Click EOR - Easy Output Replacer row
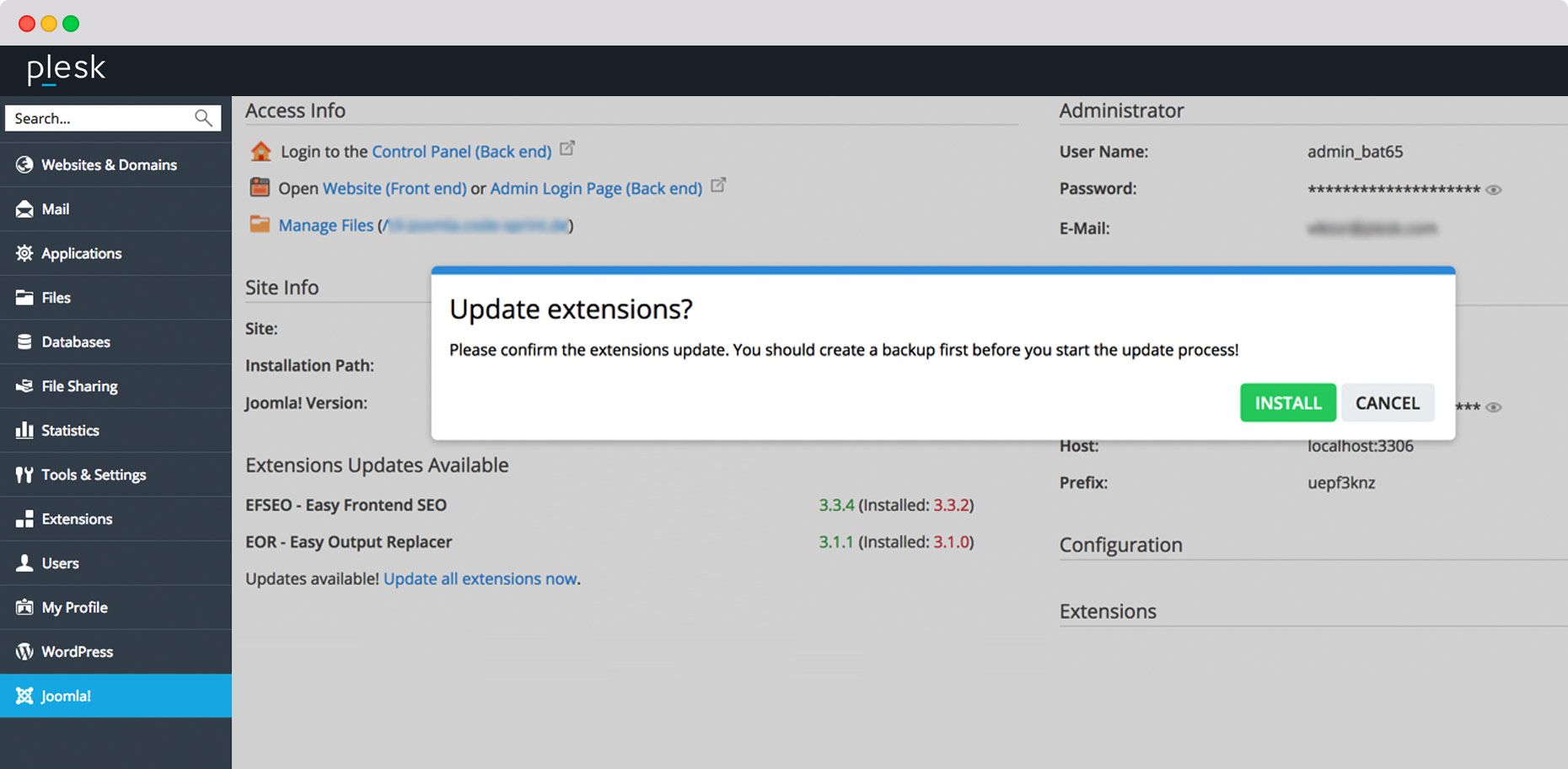Viewport: 1568px width, 769px height. (349, 542)
